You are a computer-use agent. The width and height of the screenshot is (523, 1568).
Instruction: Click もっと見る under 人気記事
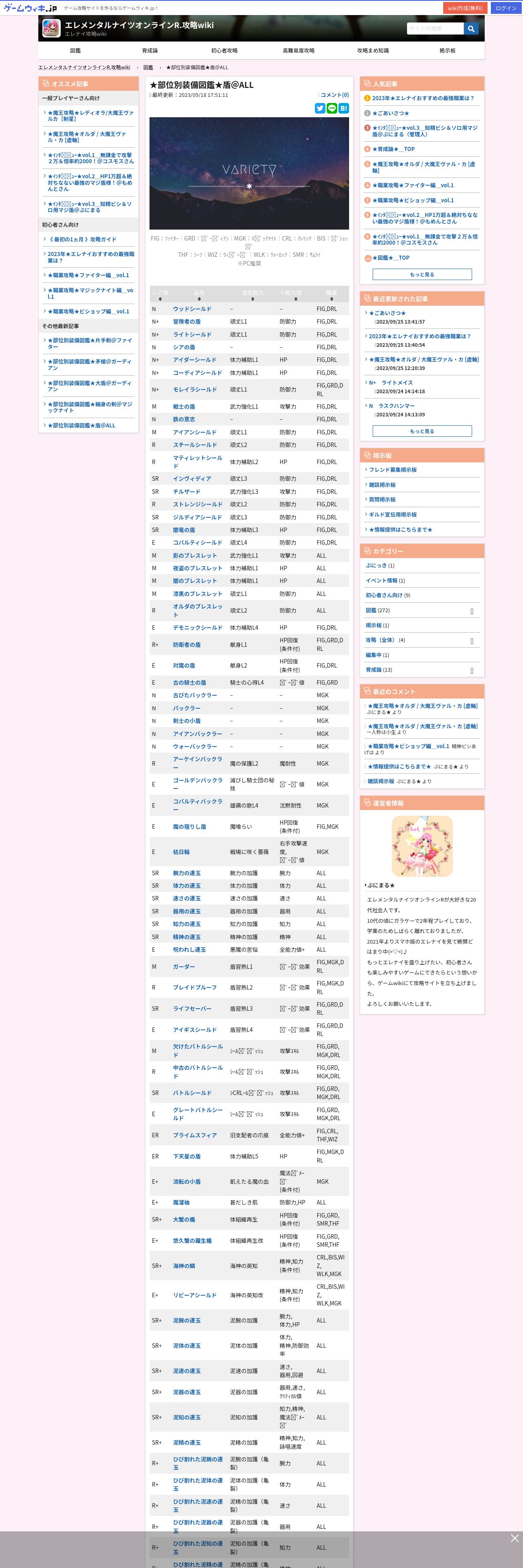tap(422, 274)
